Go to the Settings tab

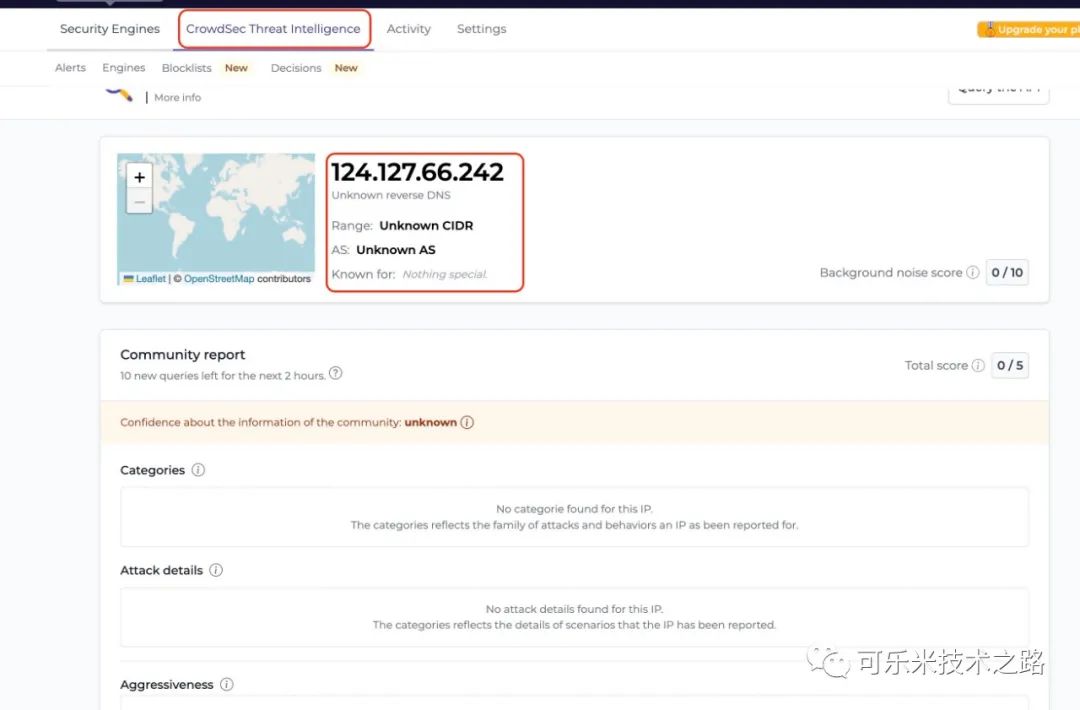(x=481, y=29)
